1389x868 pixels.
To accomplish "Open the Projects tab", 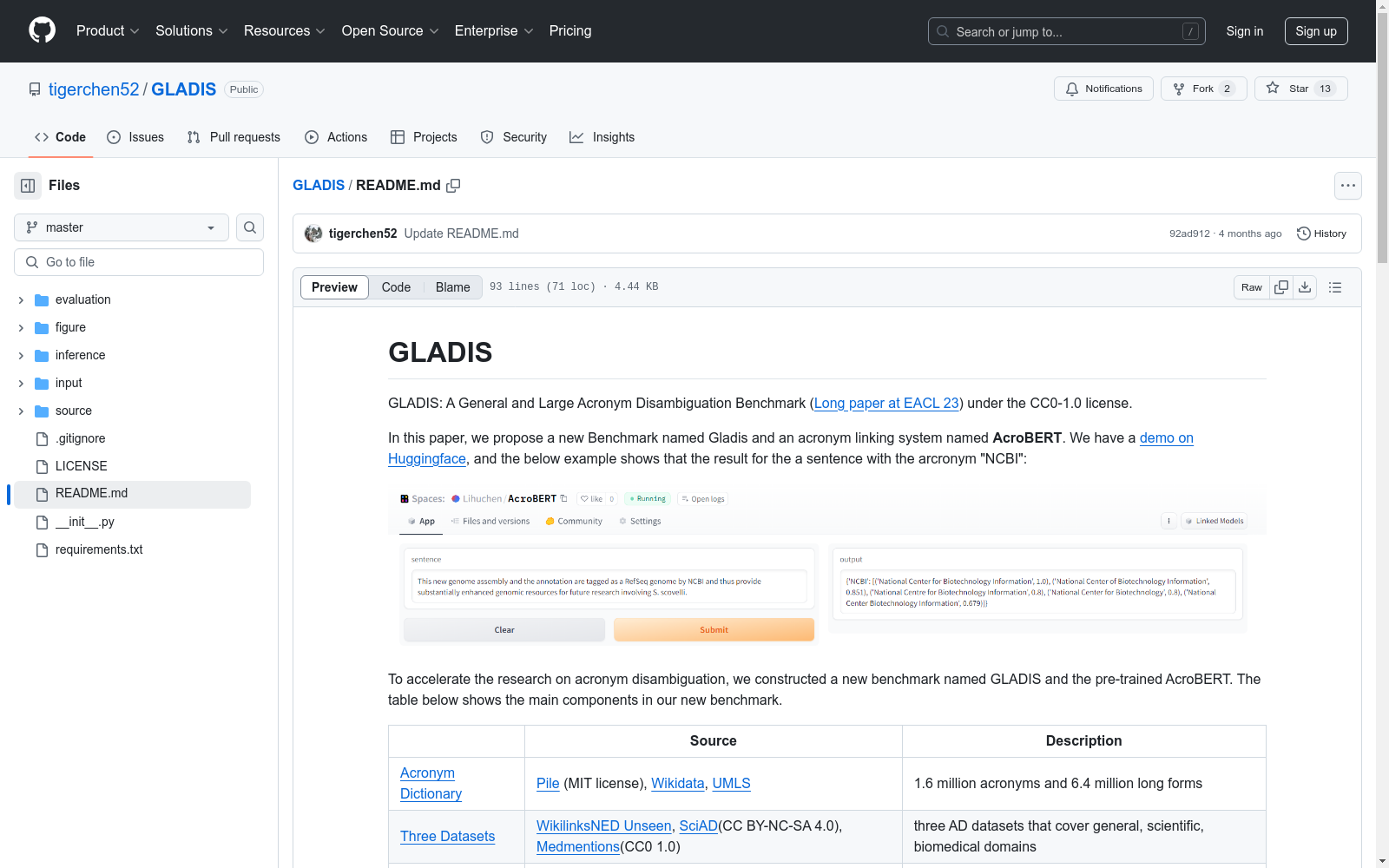I will click(x=424, y=137).
